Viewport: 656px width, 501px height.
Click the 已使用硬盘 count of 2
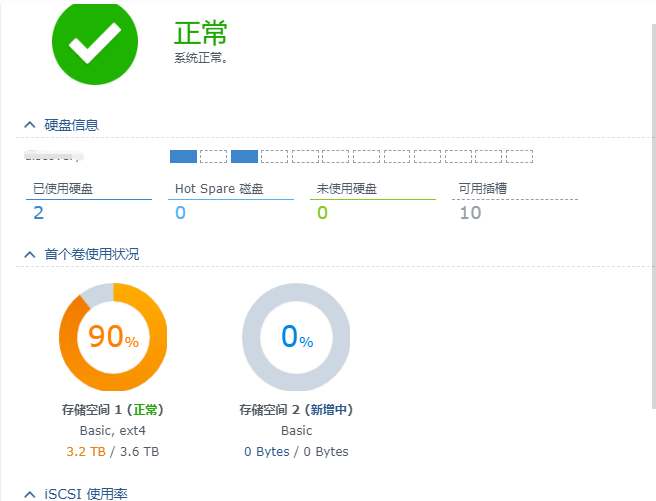pyautogui.click(x=38, y=213)
